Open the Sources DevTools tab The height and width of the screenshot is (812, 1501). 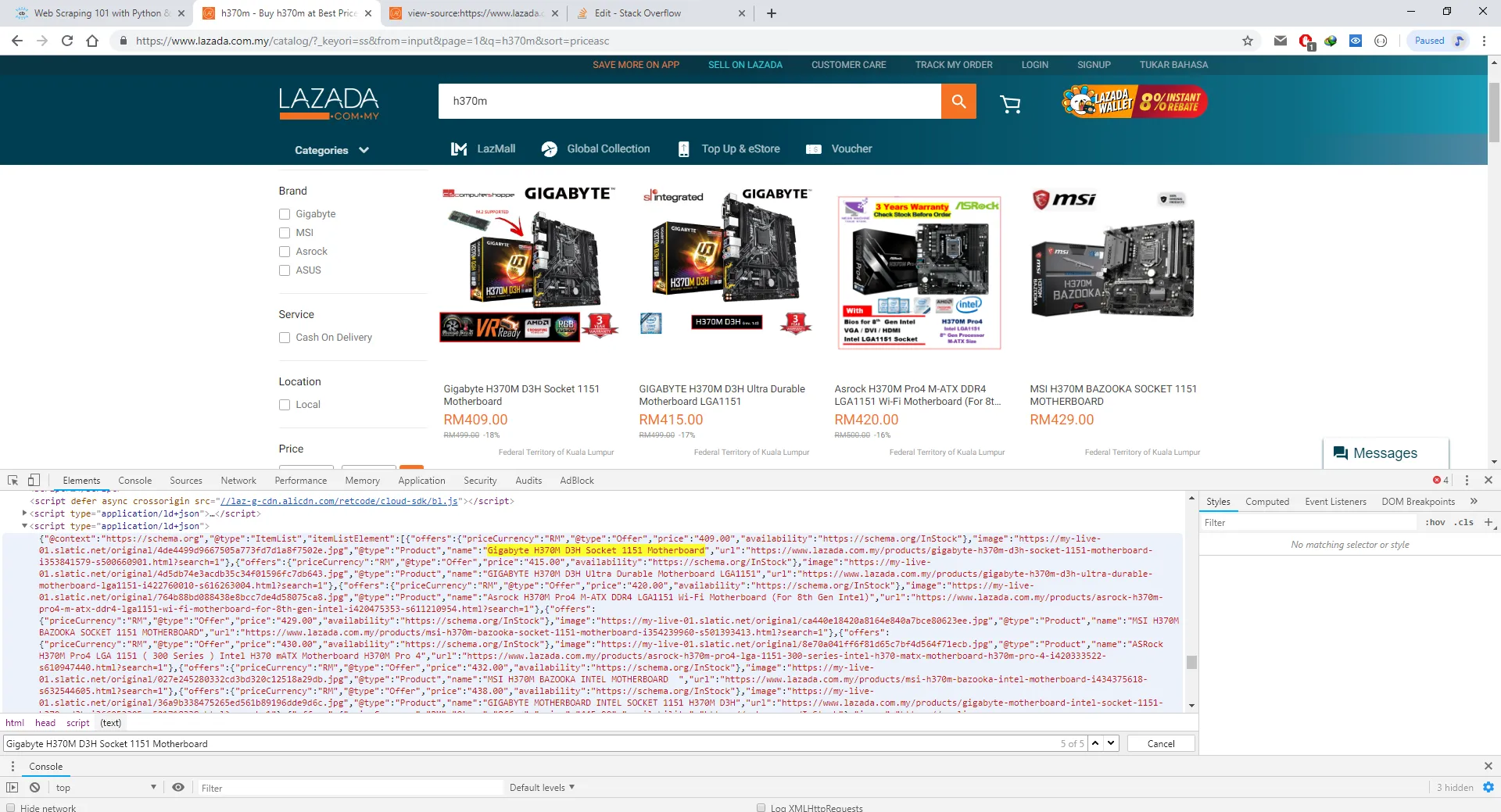tap(186, 480)
